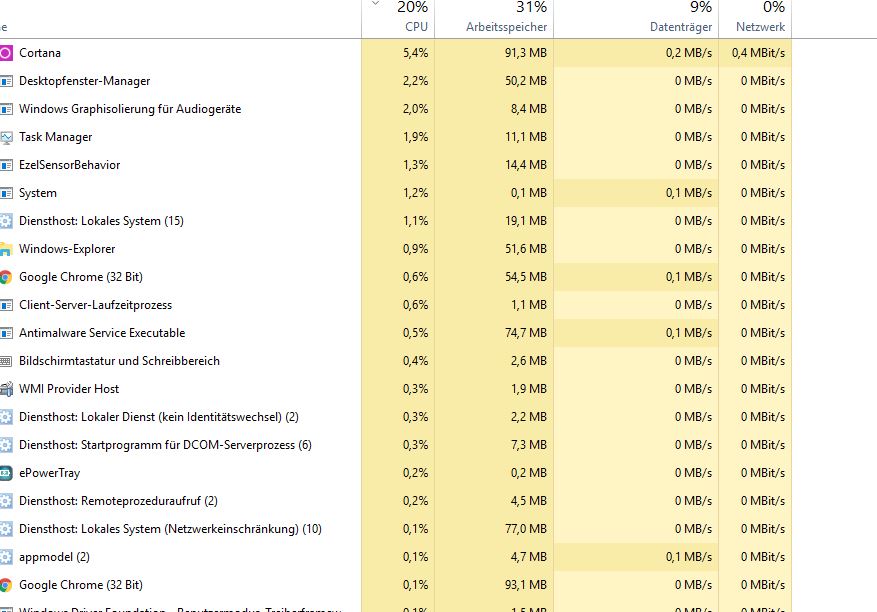This screenshot has height=612, width=877.
Task: Click Cortana's 91,3 MB memory value
Action: point(526,53)
